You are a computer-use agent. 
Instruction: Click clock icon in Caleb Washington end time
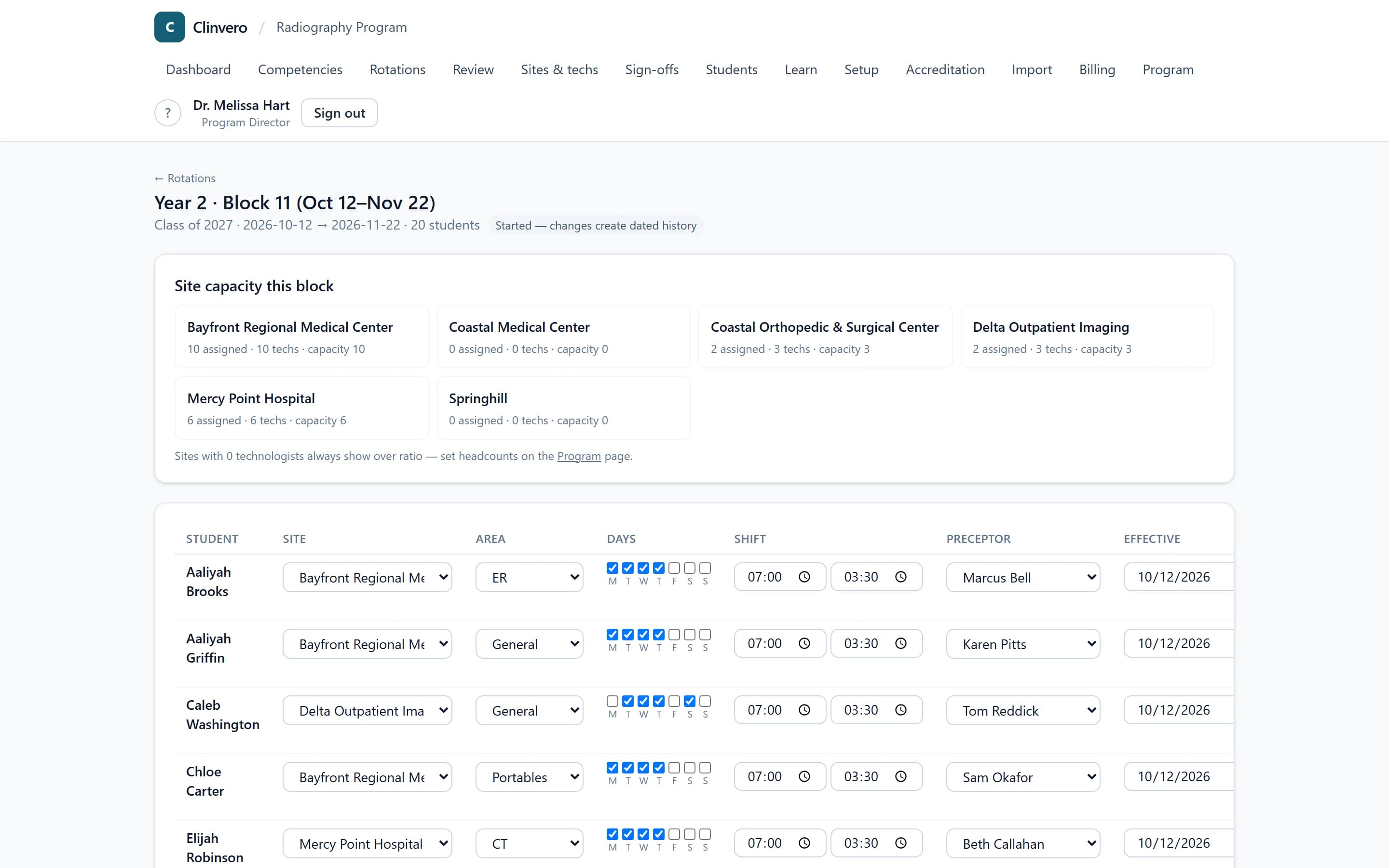[x=901, y=710]
